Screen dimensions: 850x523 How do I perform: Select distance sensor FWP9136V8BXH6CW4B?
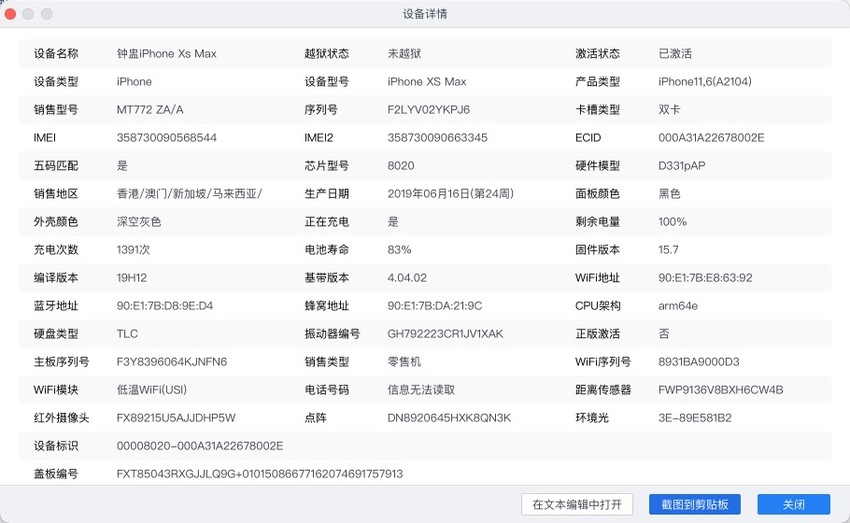pos(720,390)
